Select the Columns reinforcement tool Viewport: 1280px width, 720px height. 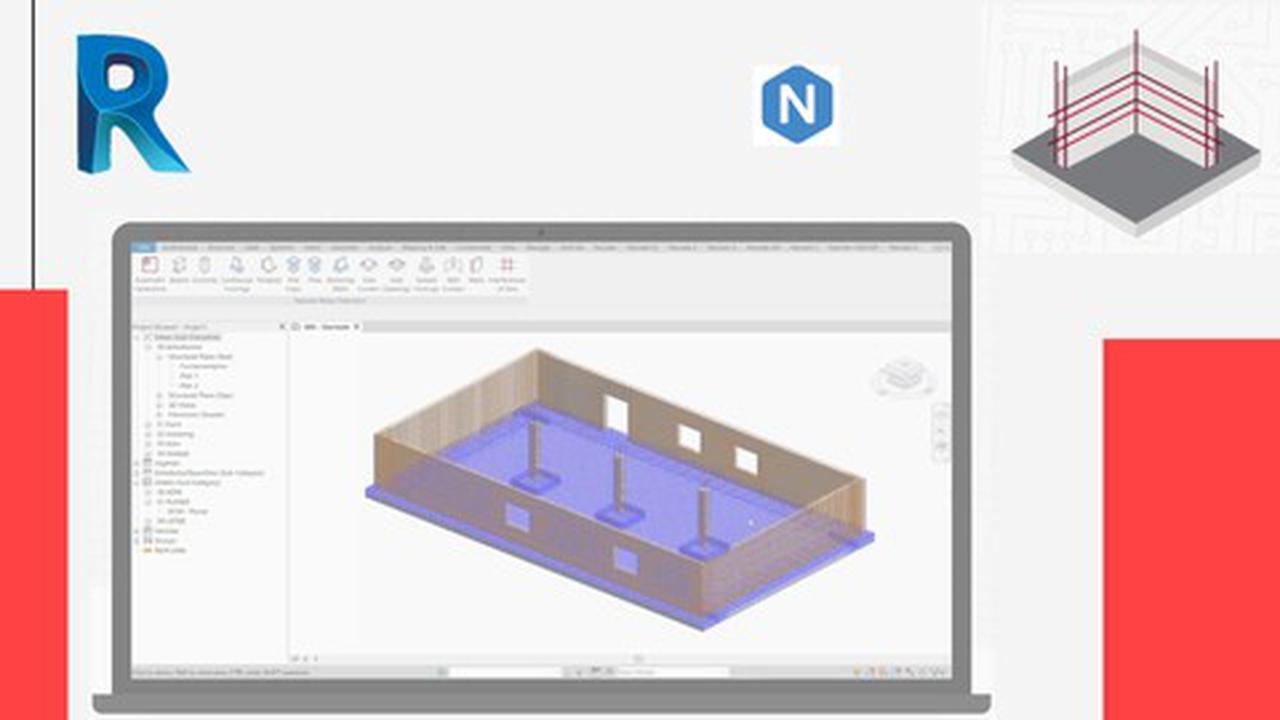(204, 267)
